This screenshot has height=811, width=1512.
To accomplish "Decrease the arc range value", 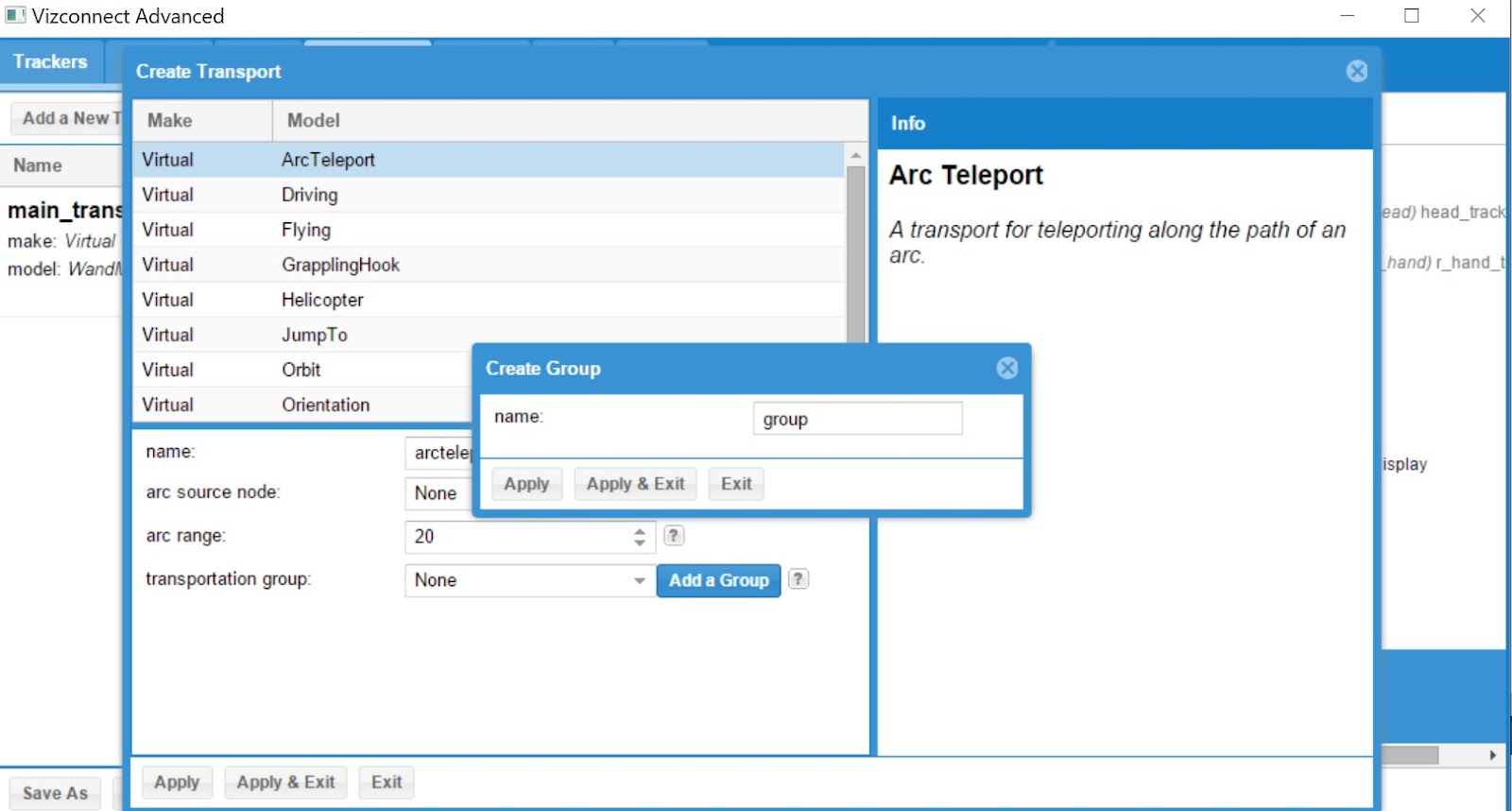I will click(640, 543).
